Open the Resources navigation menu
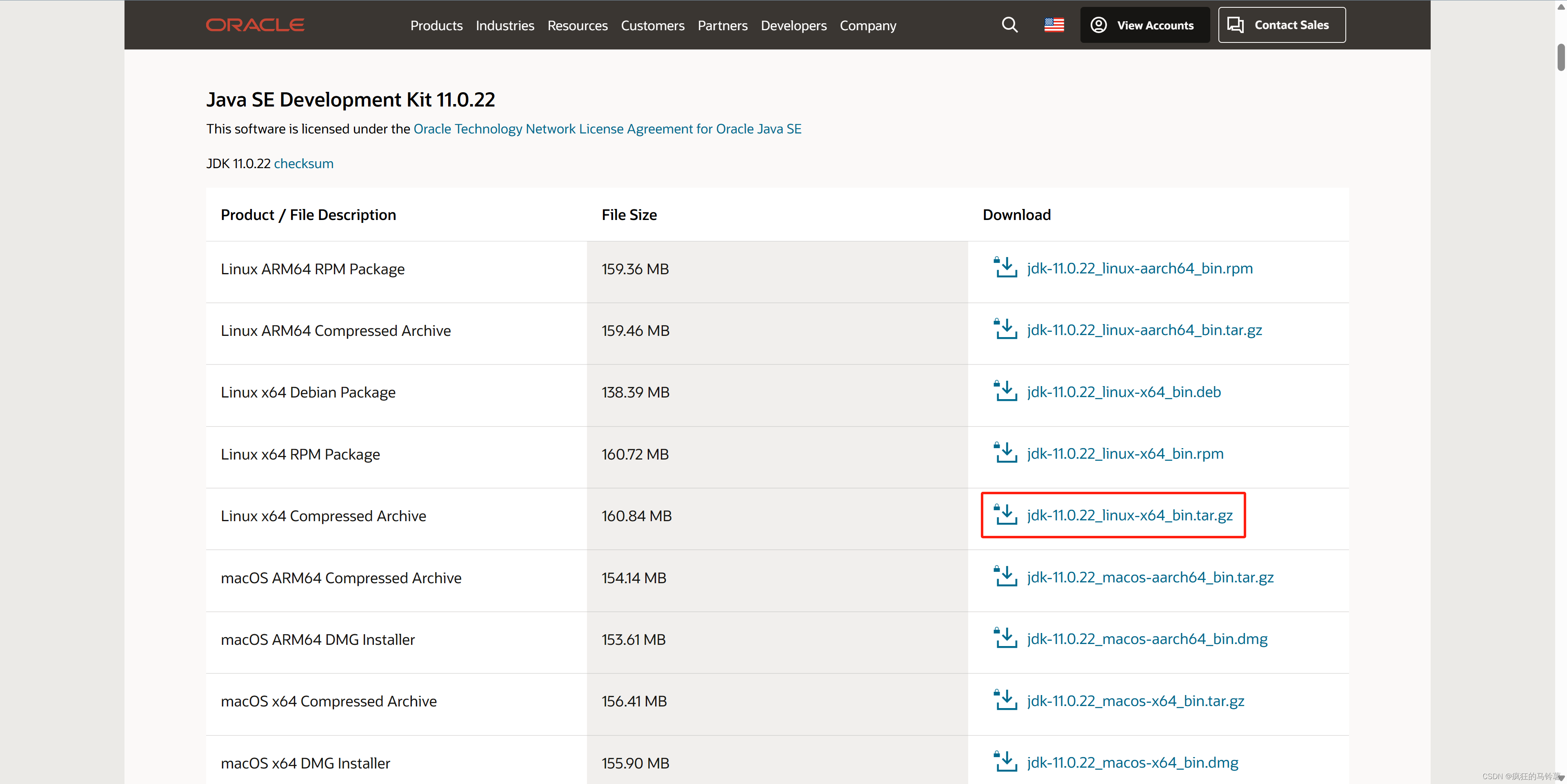The image size is (1567, 784). coord(577,26)
